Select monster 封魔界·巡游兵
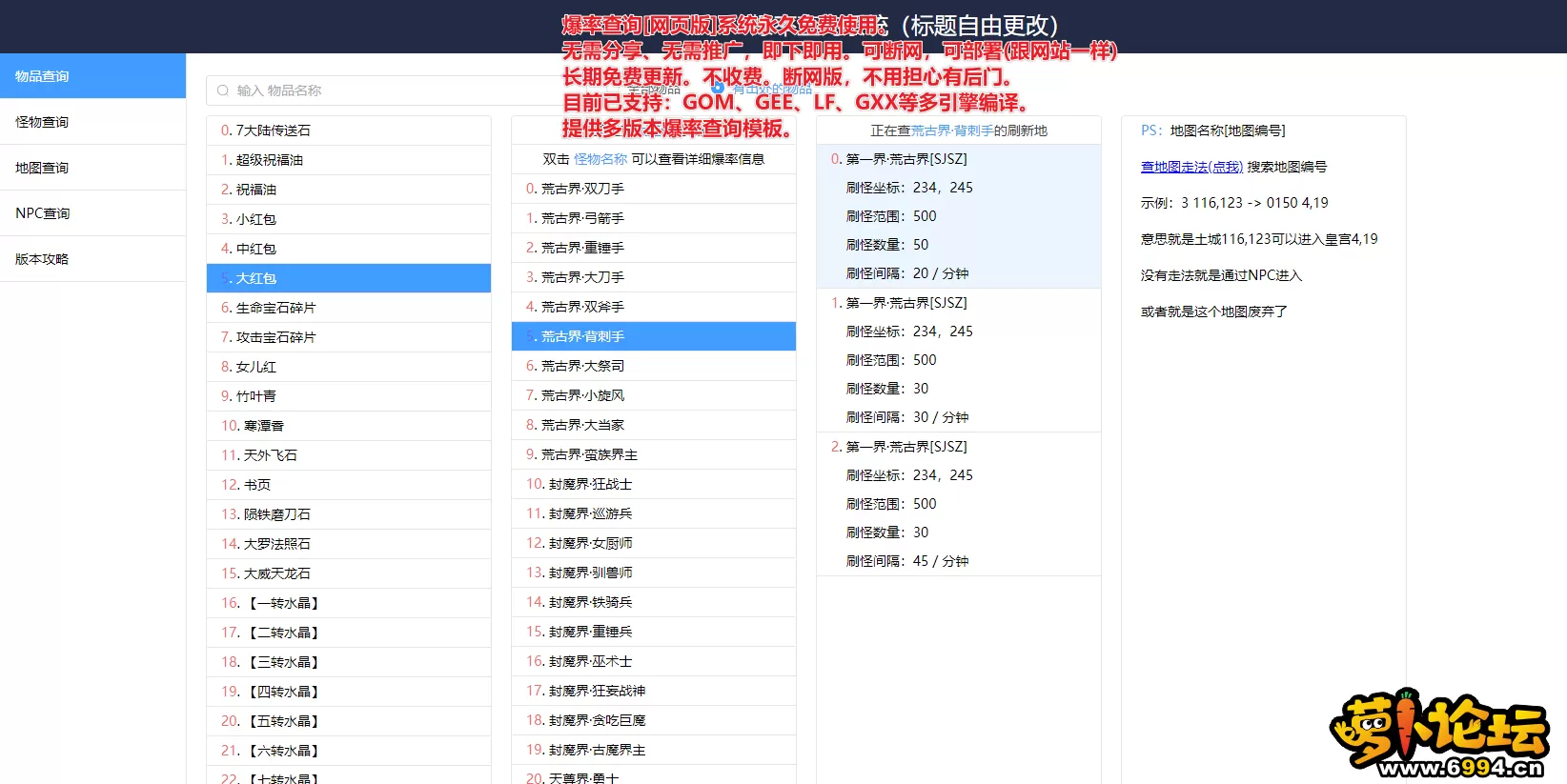 (654, 513)
